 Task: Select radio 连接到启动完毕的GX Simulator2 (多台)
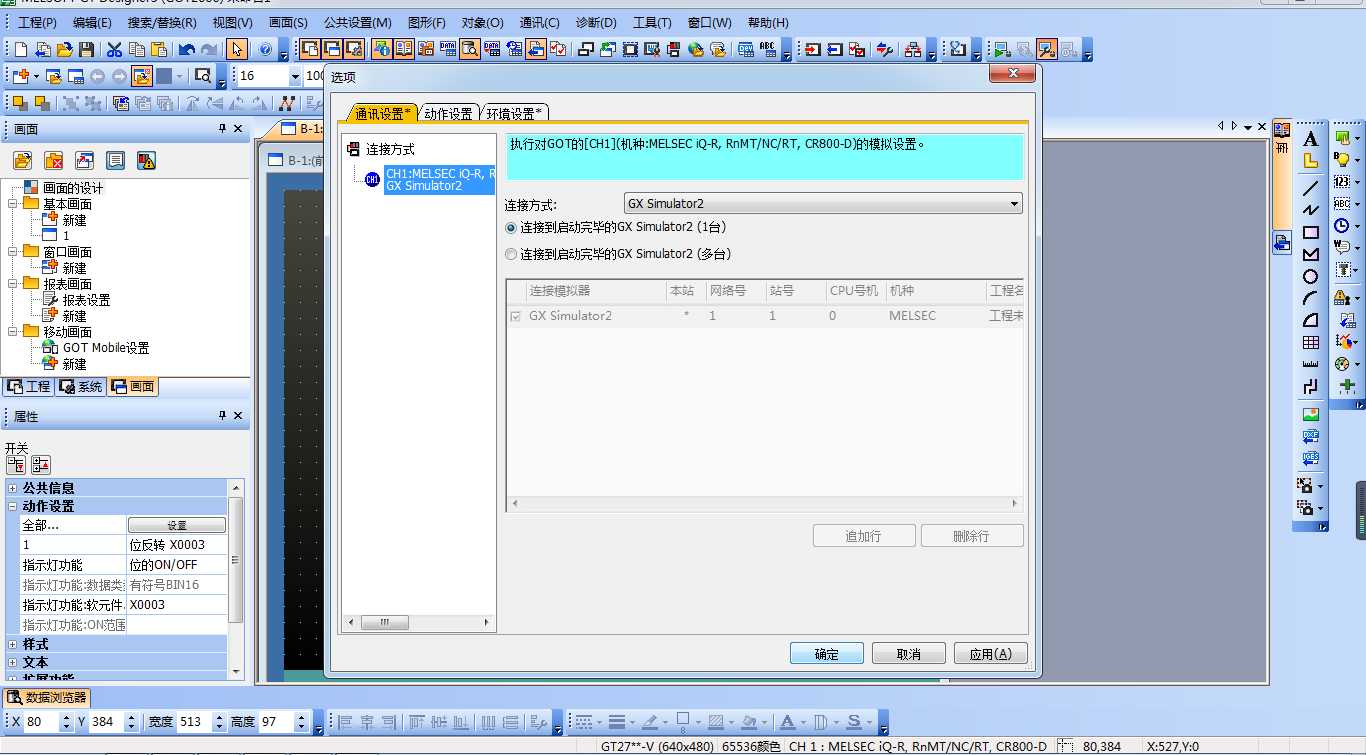click(x=512, y=254)
